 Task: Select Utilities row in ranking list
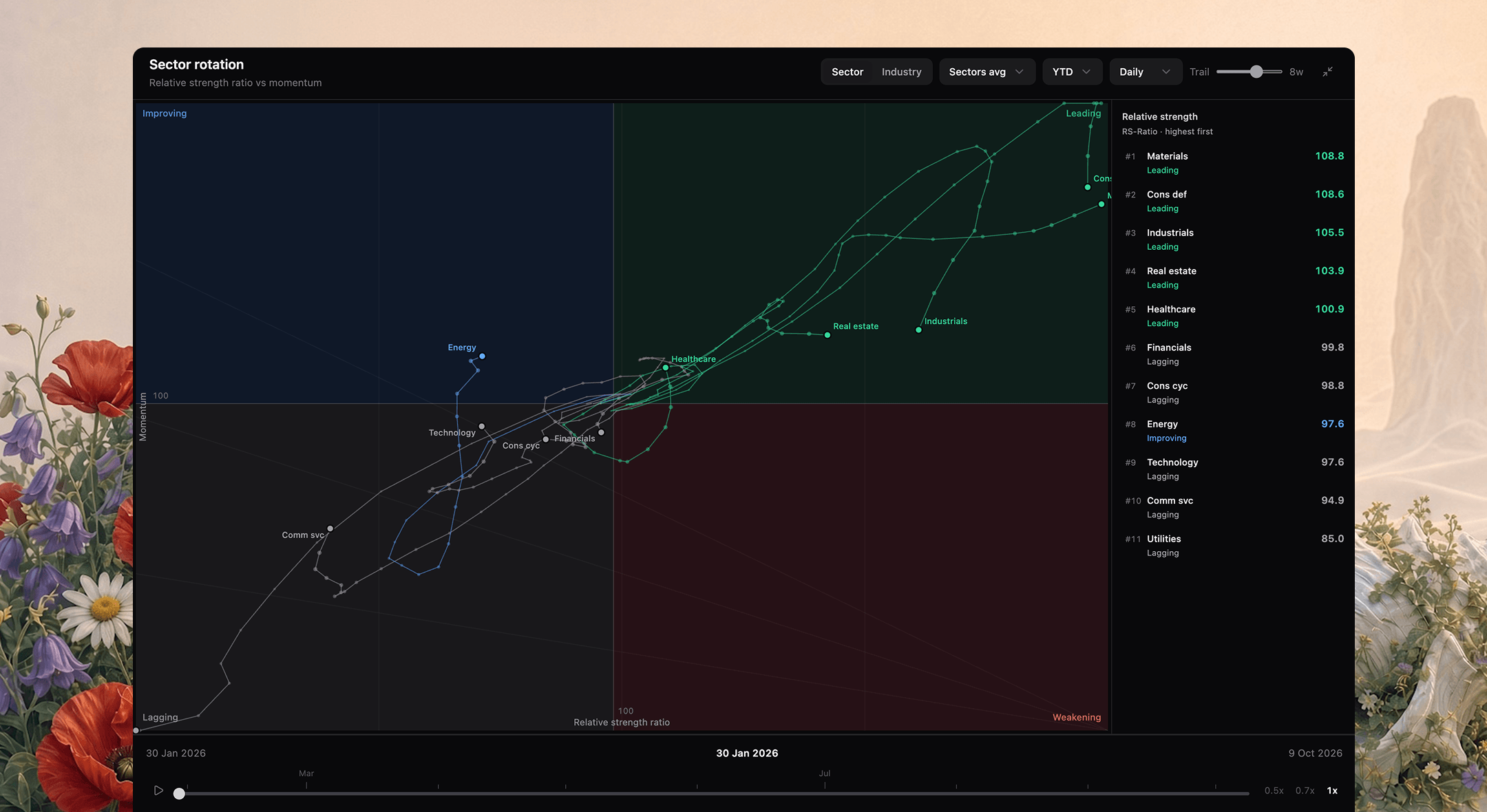pos(1234,545)
